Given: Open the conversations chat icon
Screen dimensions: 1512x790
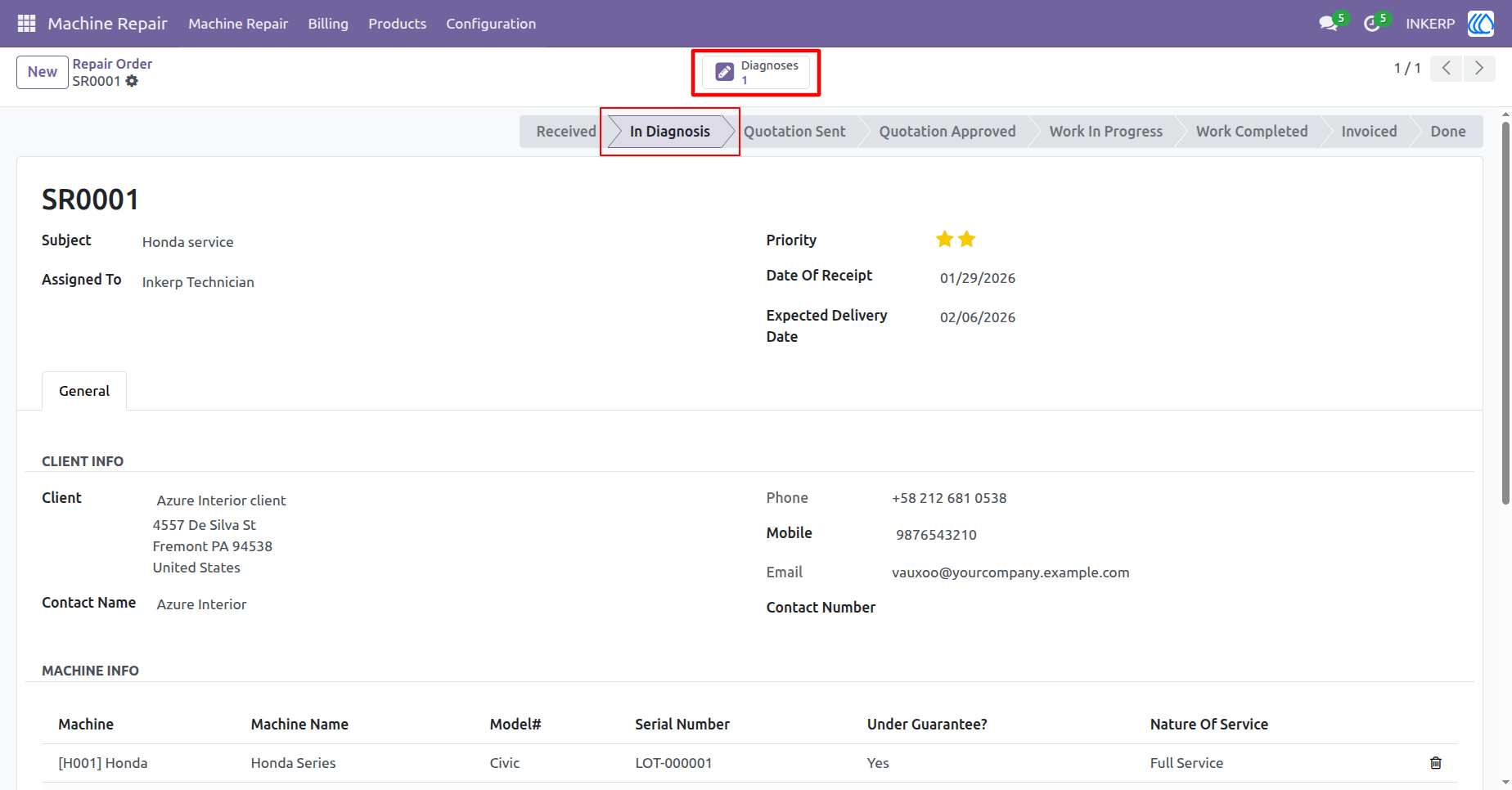Looking at the screenshot, I should click(x=1328, y=24).
